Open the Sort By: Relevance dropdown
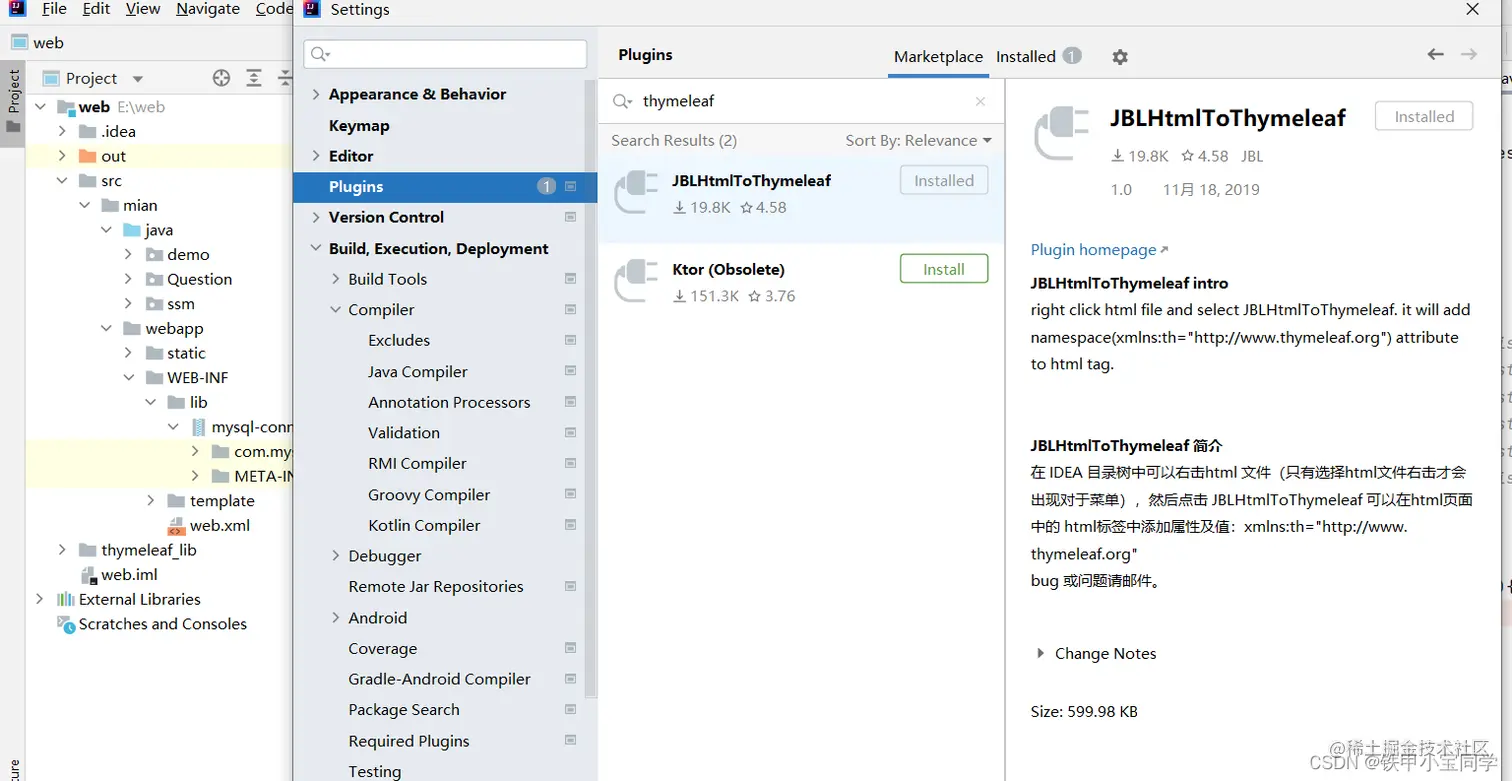This screenshot has width=1512, height=781. tap(918, 140)
